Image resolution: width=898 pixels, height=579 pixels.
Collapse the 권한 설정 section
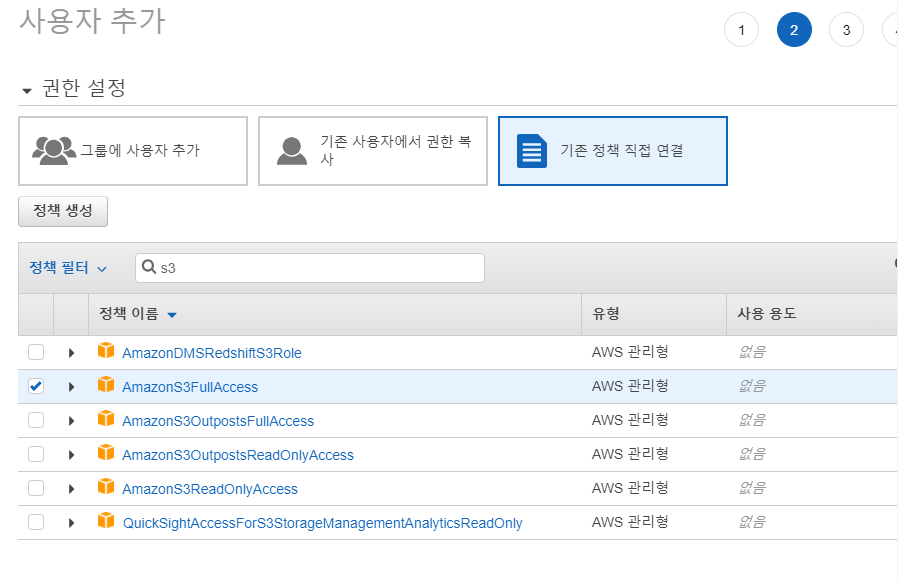(x=23, y=88)
